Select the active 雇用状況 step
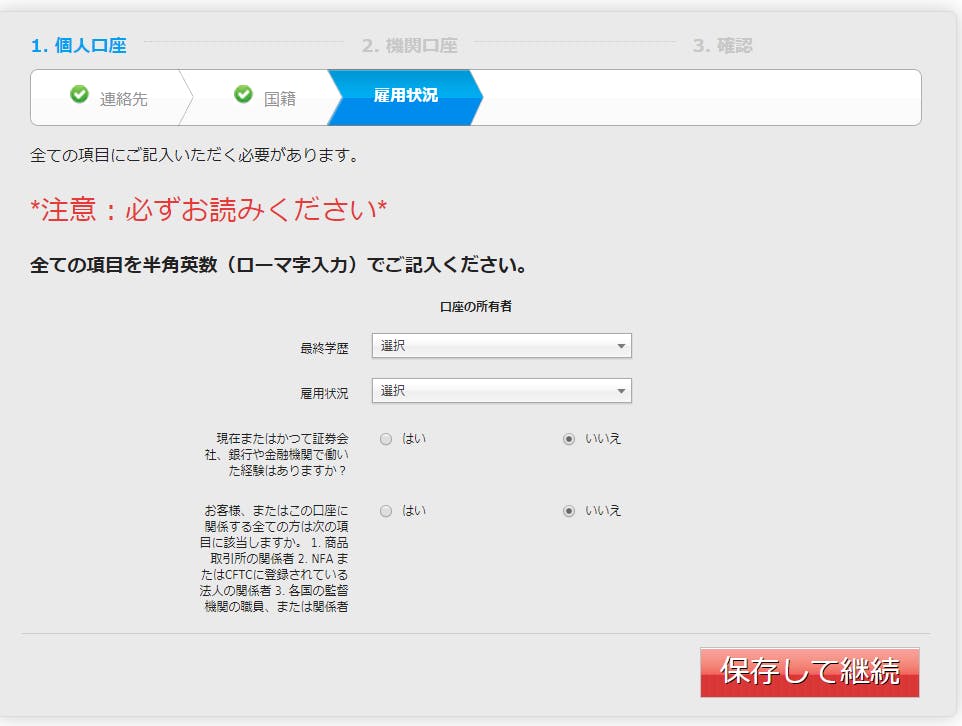This screenshot has height=726, width=962. (405, 96)
